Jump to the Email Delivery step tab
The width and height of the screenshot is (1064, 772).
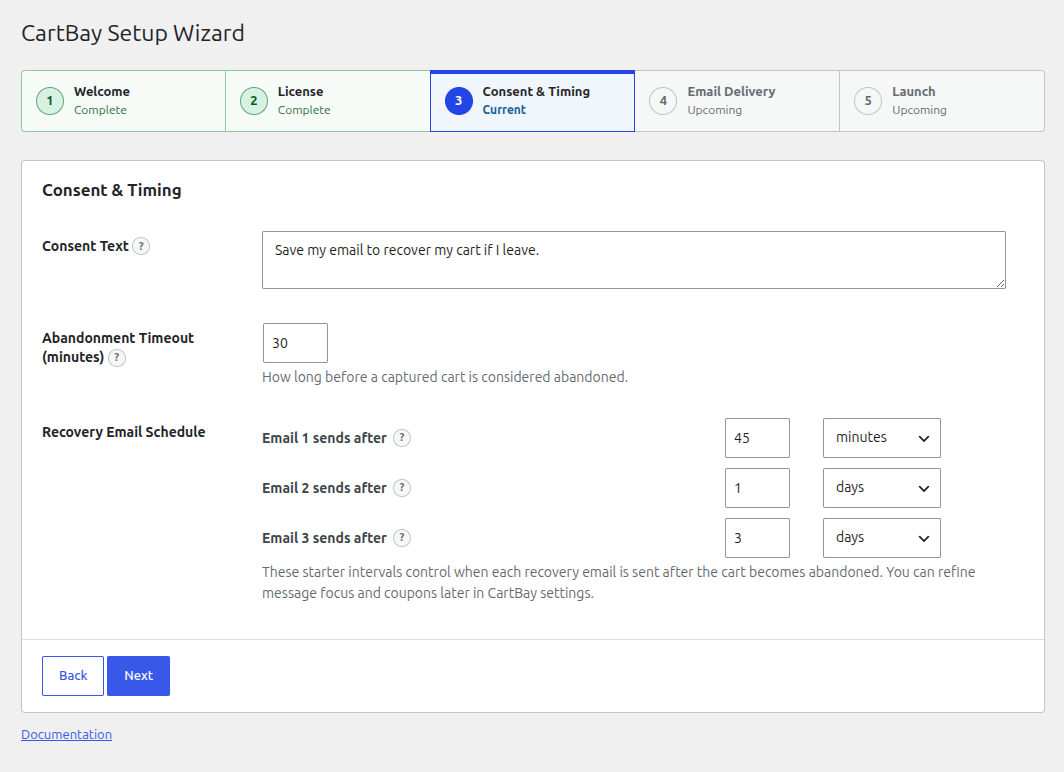[737, 101]
